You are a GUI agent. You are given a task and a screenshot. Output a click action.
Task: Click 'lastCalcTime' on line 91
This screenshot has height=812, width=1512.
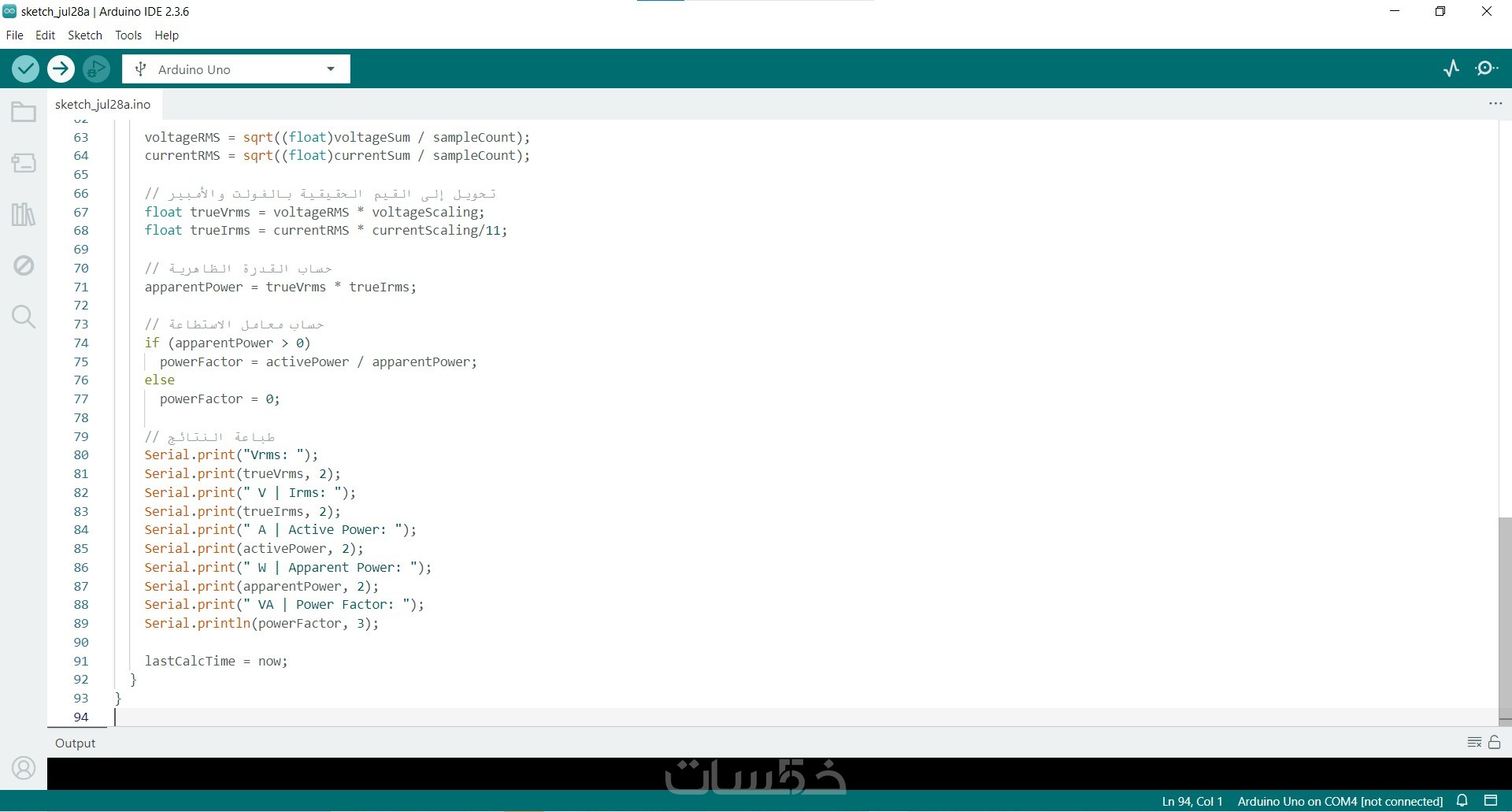(x=190, y=662)
